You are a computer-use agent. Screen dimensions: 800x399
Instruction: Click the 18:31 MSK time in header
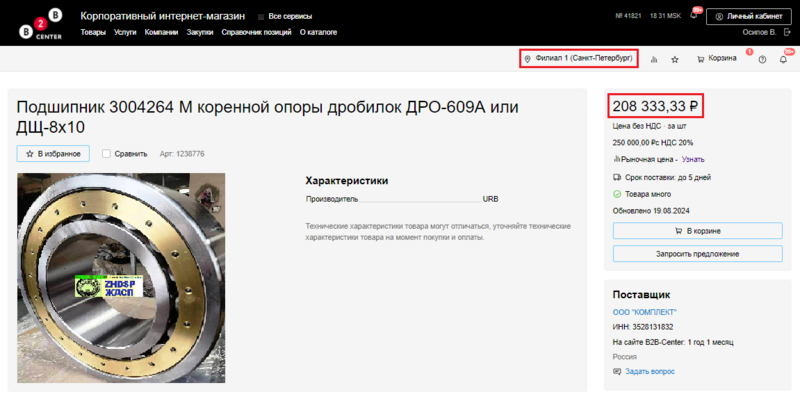[x=665, y=16]
